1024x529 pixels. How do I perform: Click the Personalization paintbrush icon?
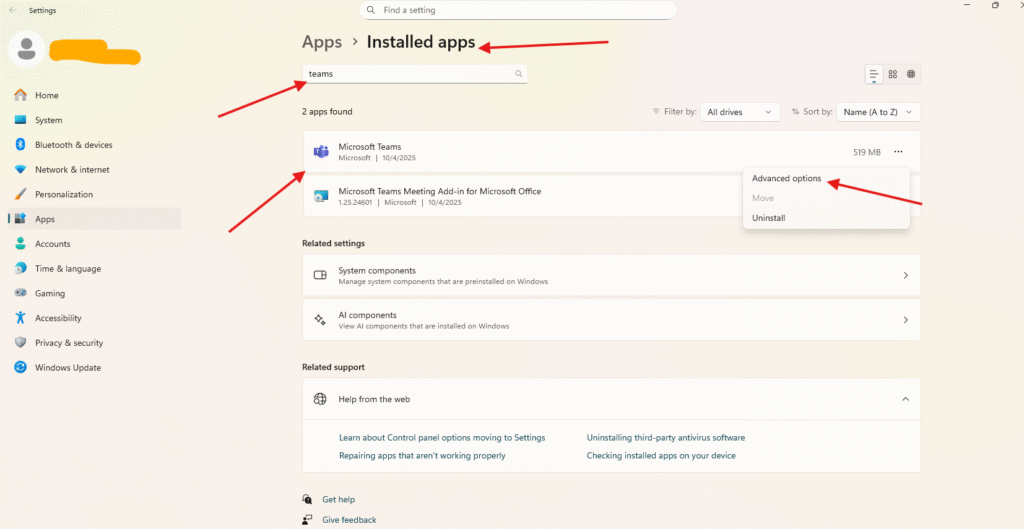(x=20, y=194)
